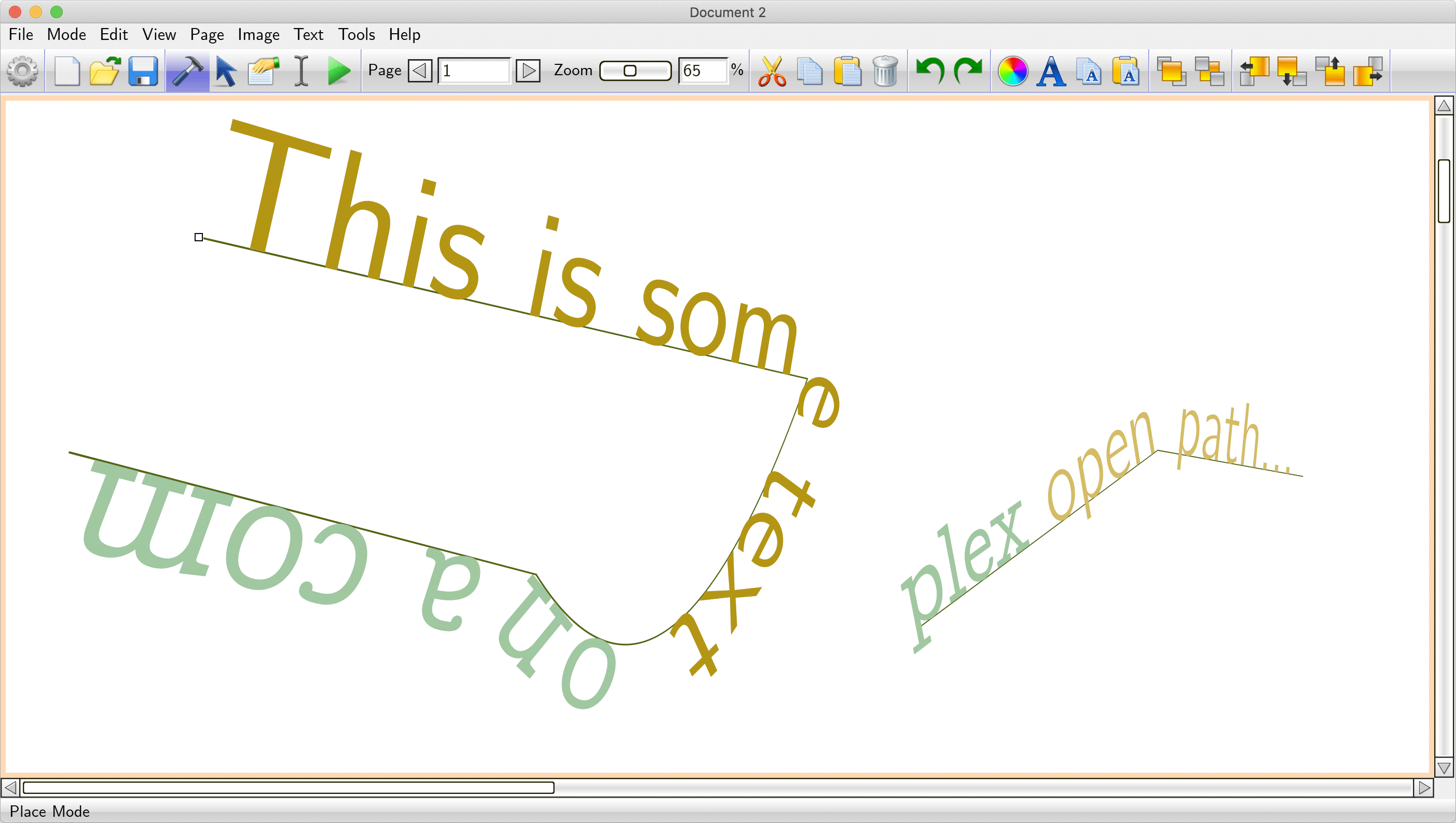Copy text style icon
Screen dimensions: 1456x823
click(1089, 71)
